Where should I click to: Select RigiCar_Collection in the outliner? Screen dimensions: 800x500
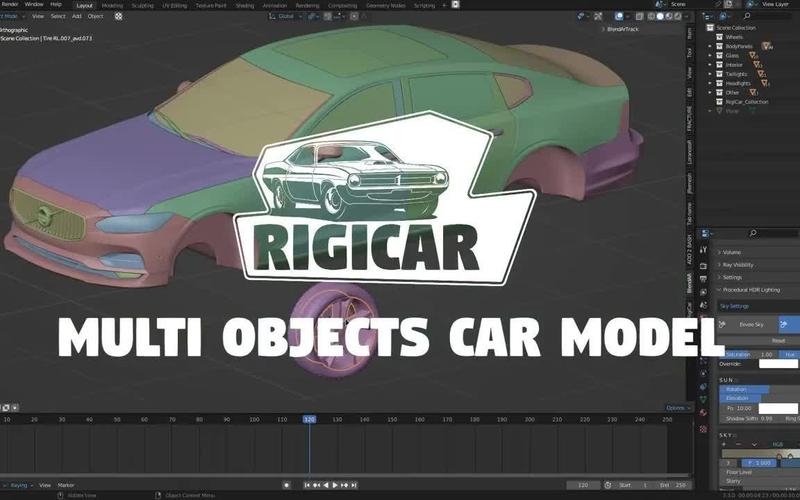[x=746, y=102]
